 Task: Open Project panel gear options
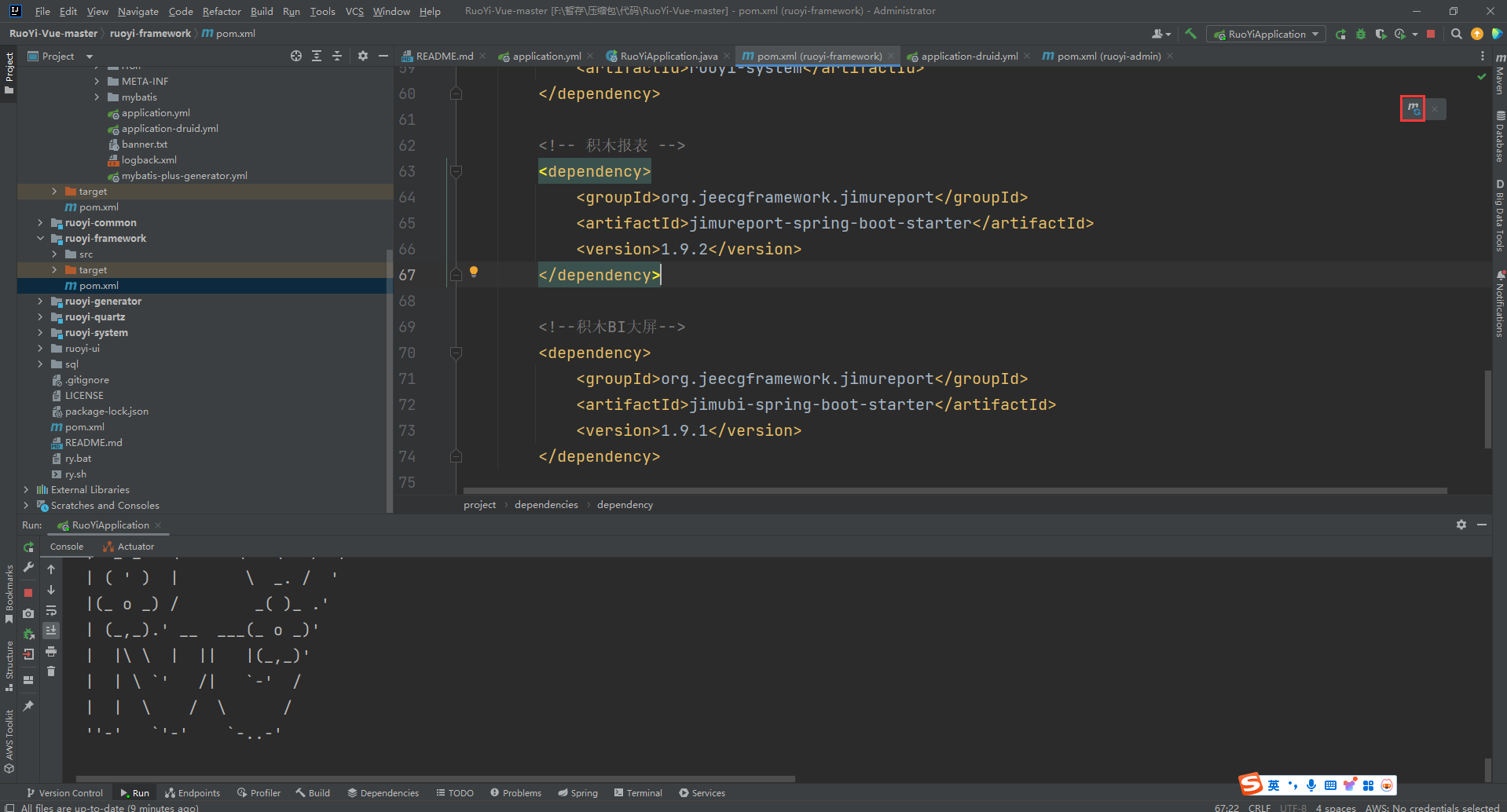click(x=362, y=56)
